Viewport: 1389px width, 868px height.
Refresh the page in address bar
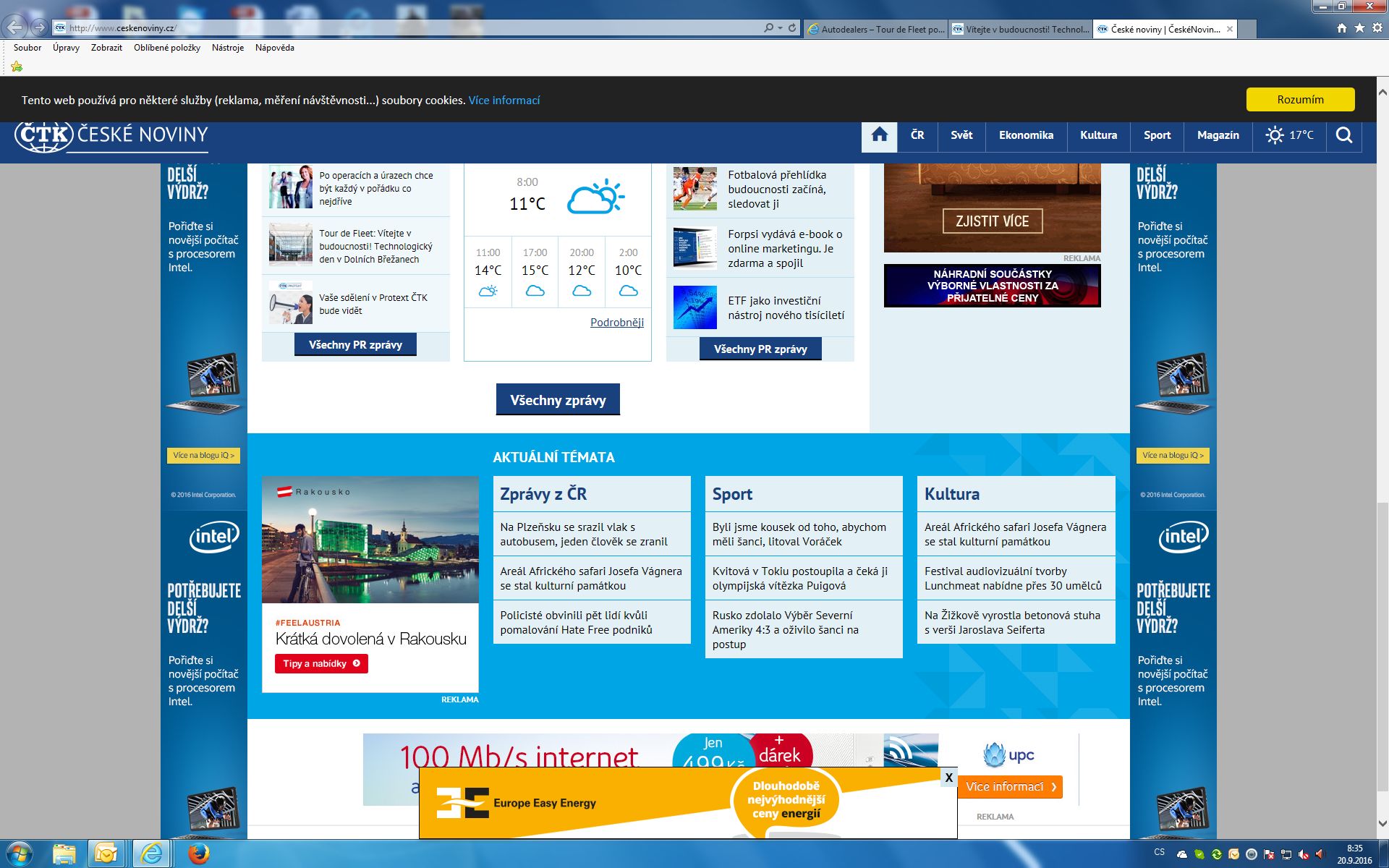tap(792, 28)
